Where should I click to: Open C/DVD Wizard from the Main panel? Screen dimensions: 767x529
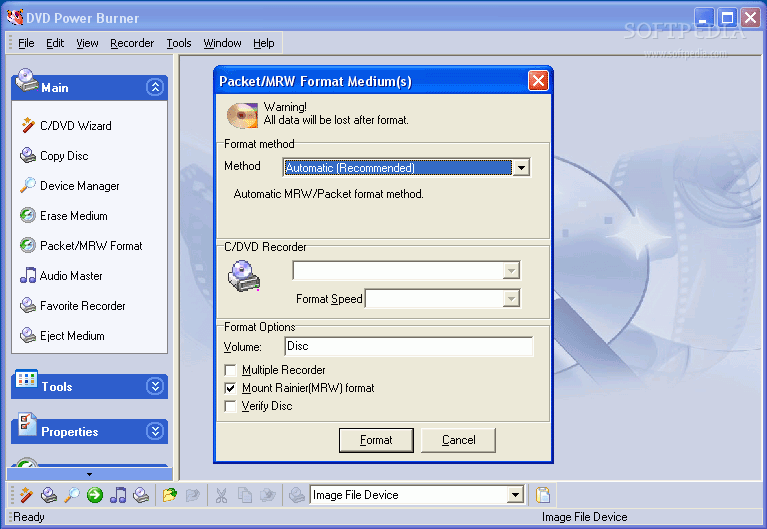67,126
